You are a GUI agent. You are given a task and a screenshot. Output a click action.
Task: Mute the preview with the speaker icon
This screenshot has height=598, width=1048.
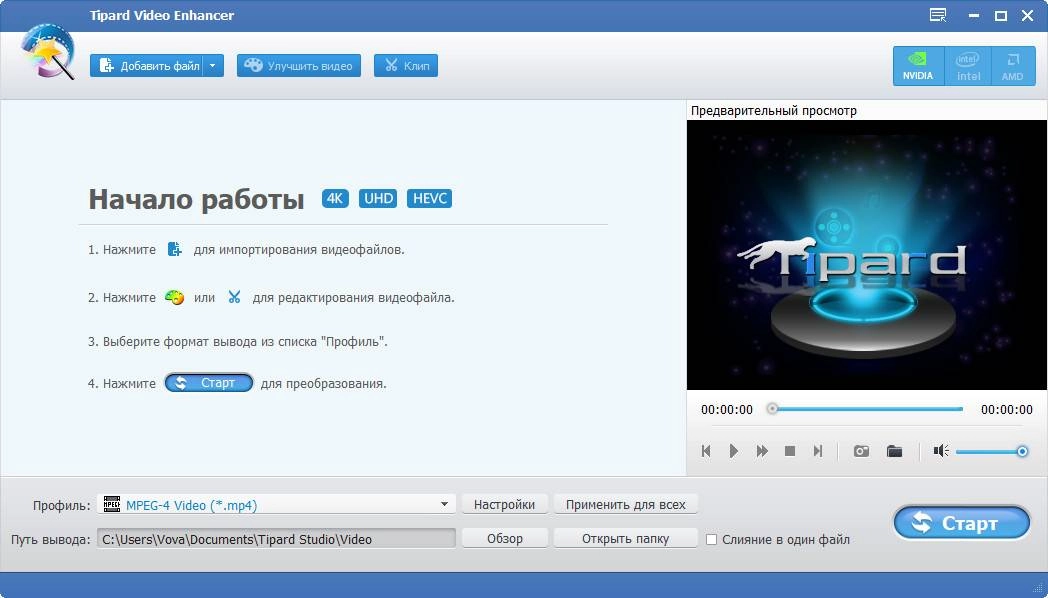(941, 451)
